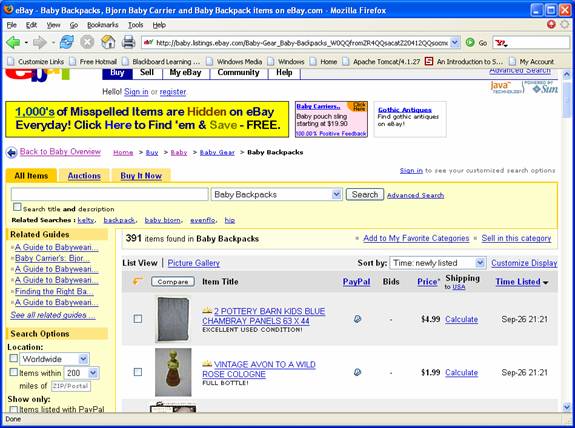Switch to the Buy It Now tab
The width and height of the screenshot is (575, 428).
tap(141, 176)
